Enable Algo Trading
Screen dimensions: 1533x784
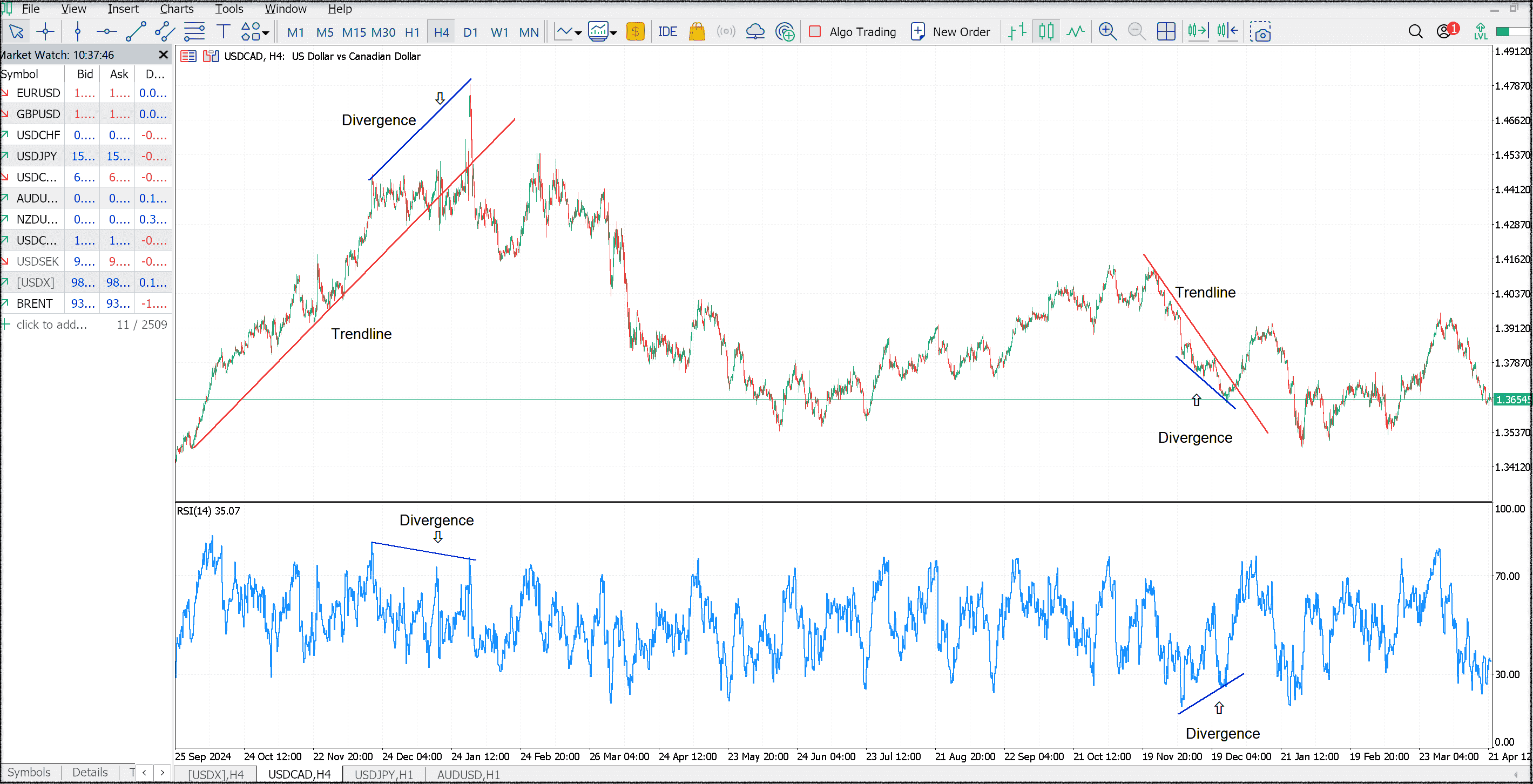coord(852,32)
